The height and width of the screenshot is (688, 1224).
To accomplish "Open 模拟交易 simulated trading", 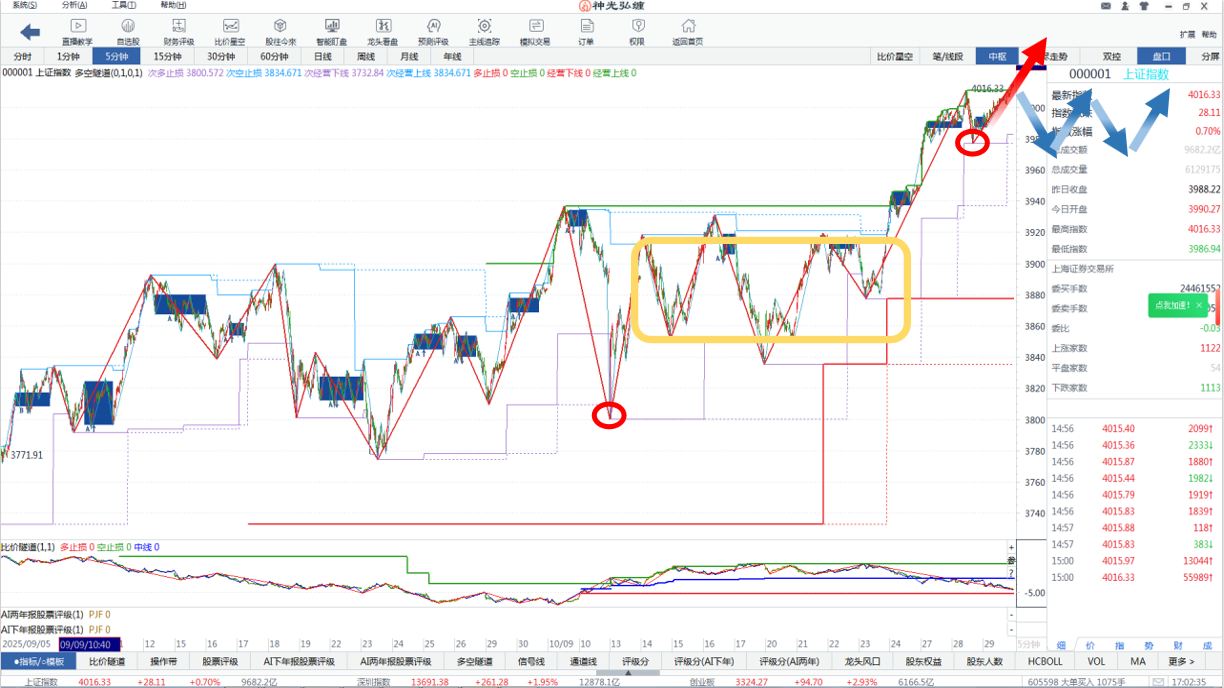I will 535,32.
